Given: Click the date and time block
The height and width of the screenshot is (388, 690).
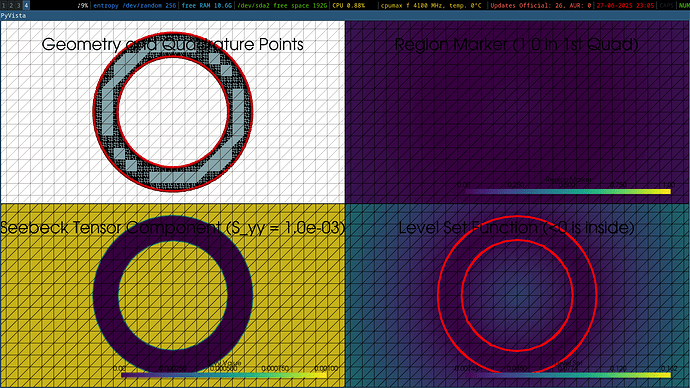Looking at the screenshot, I should pos(625,5).
